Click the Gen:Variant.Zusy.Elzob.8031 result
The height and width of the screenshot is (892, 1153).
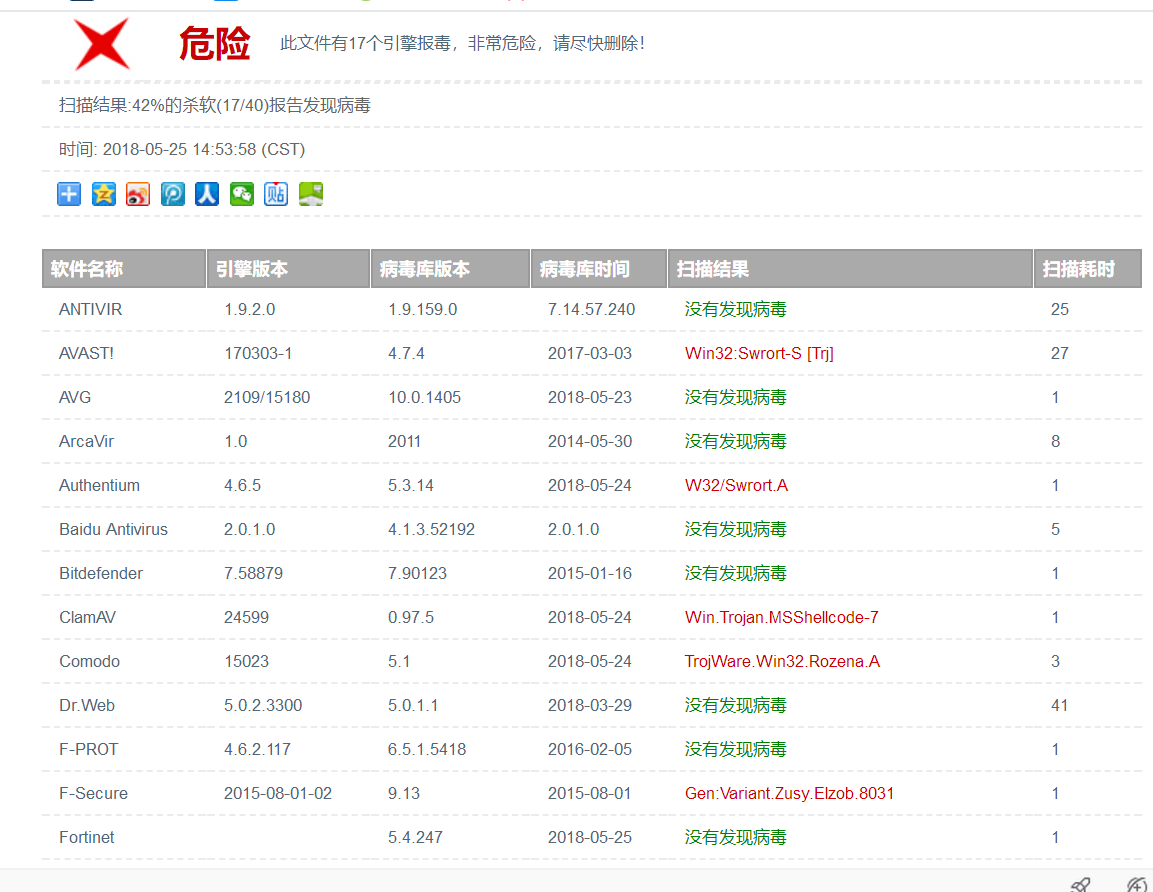(x=789, y=794)
